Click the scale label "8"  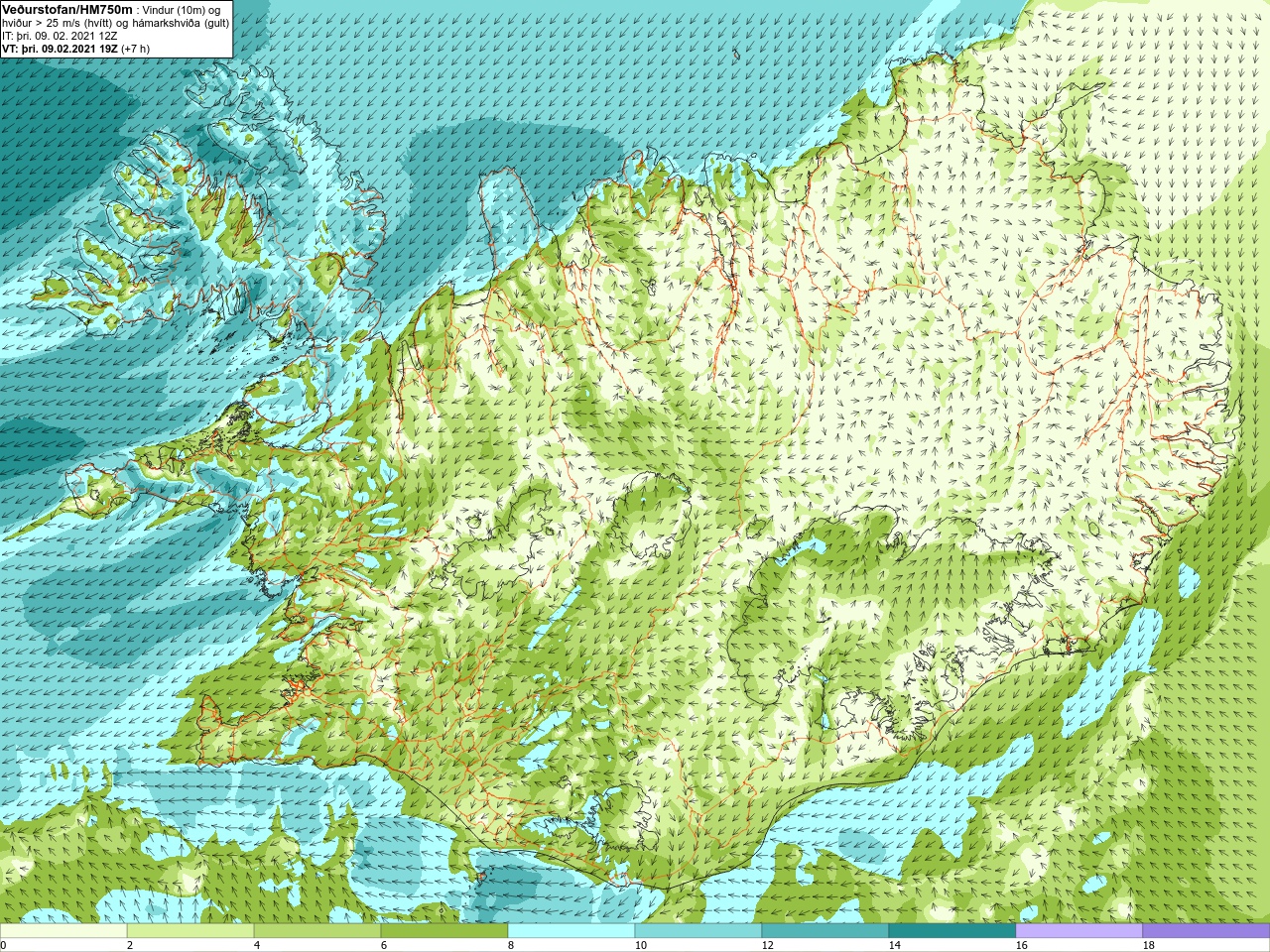(511, 945)
